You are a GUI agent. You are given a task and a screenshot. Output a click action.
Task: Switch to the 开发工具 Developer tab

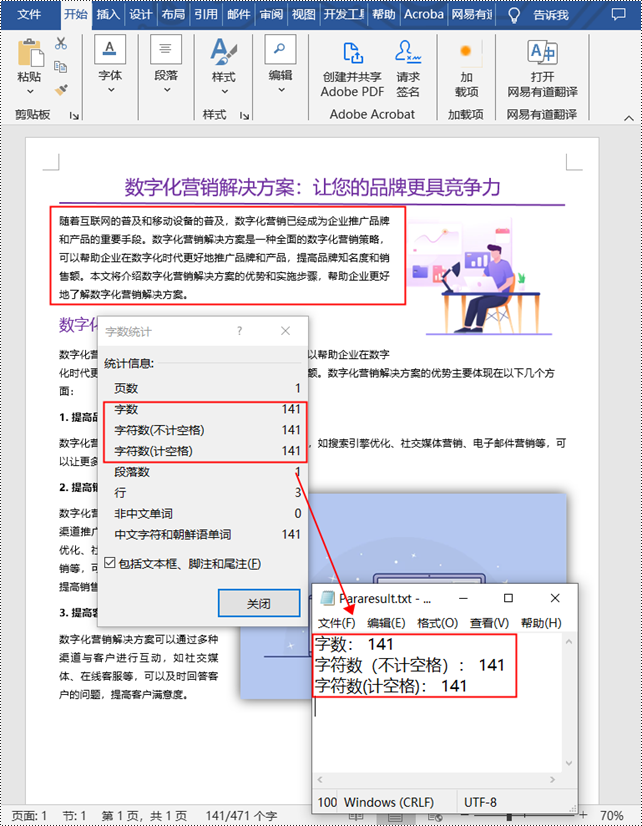tap(344, 15)
